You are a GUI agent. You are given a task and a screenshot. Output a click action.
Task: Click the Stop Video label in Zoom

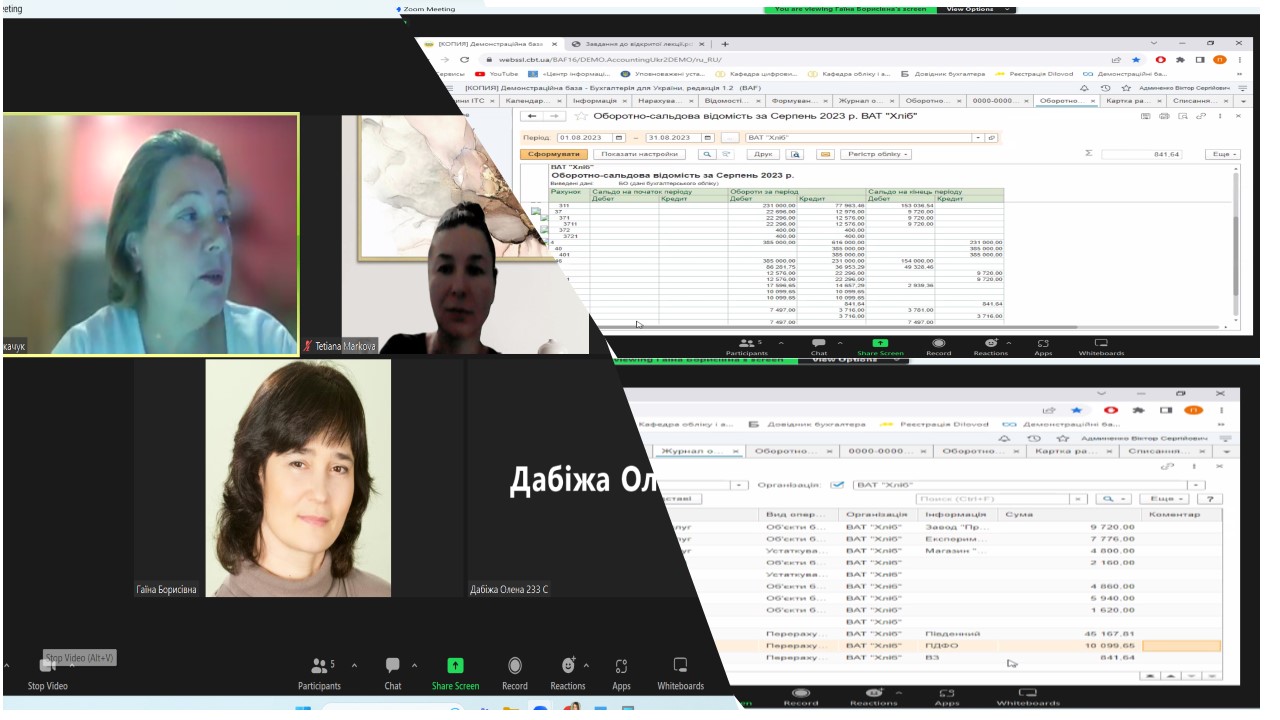click(x=47, y=686)
